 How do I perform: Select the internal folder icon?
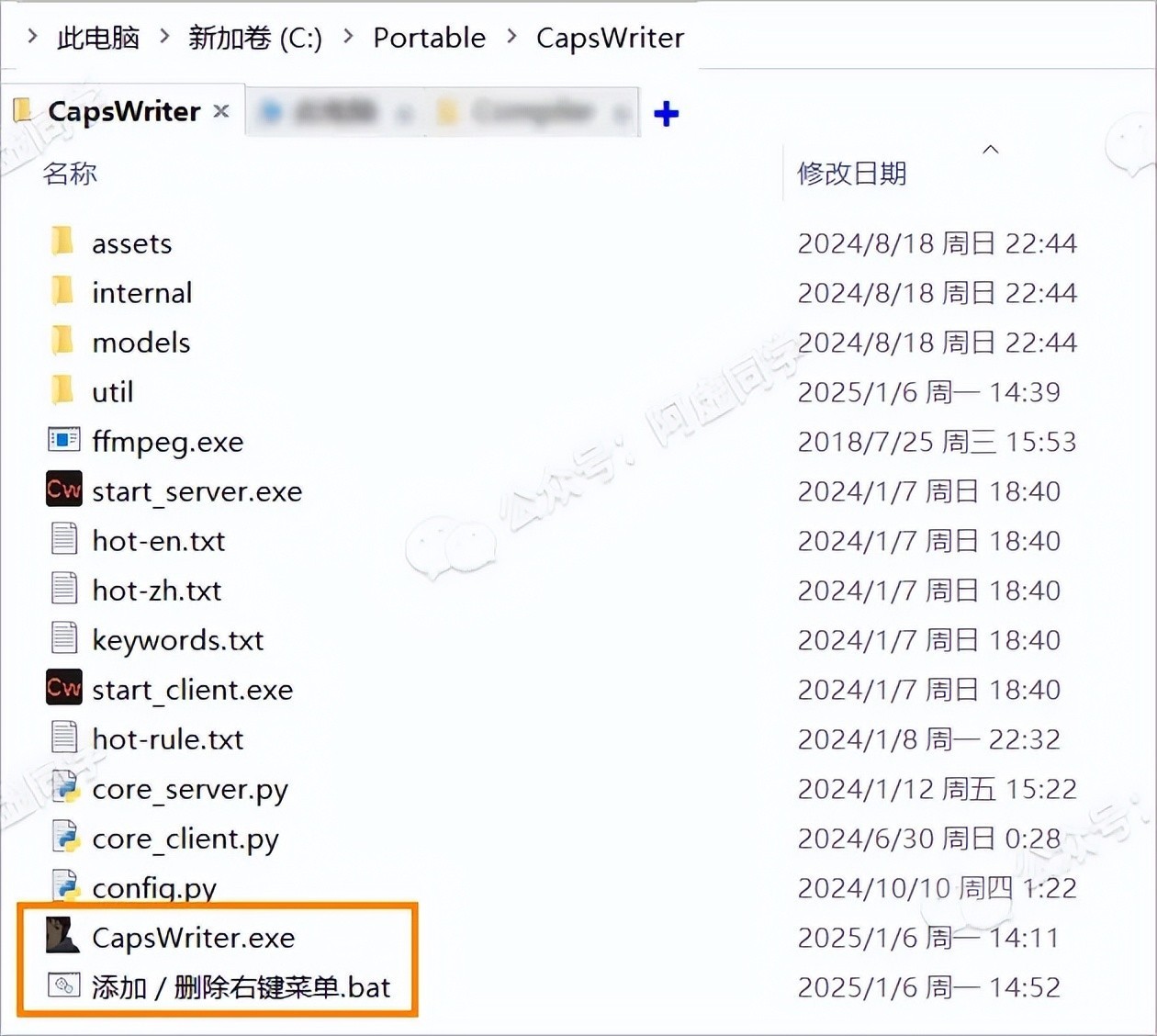(62, 291)
